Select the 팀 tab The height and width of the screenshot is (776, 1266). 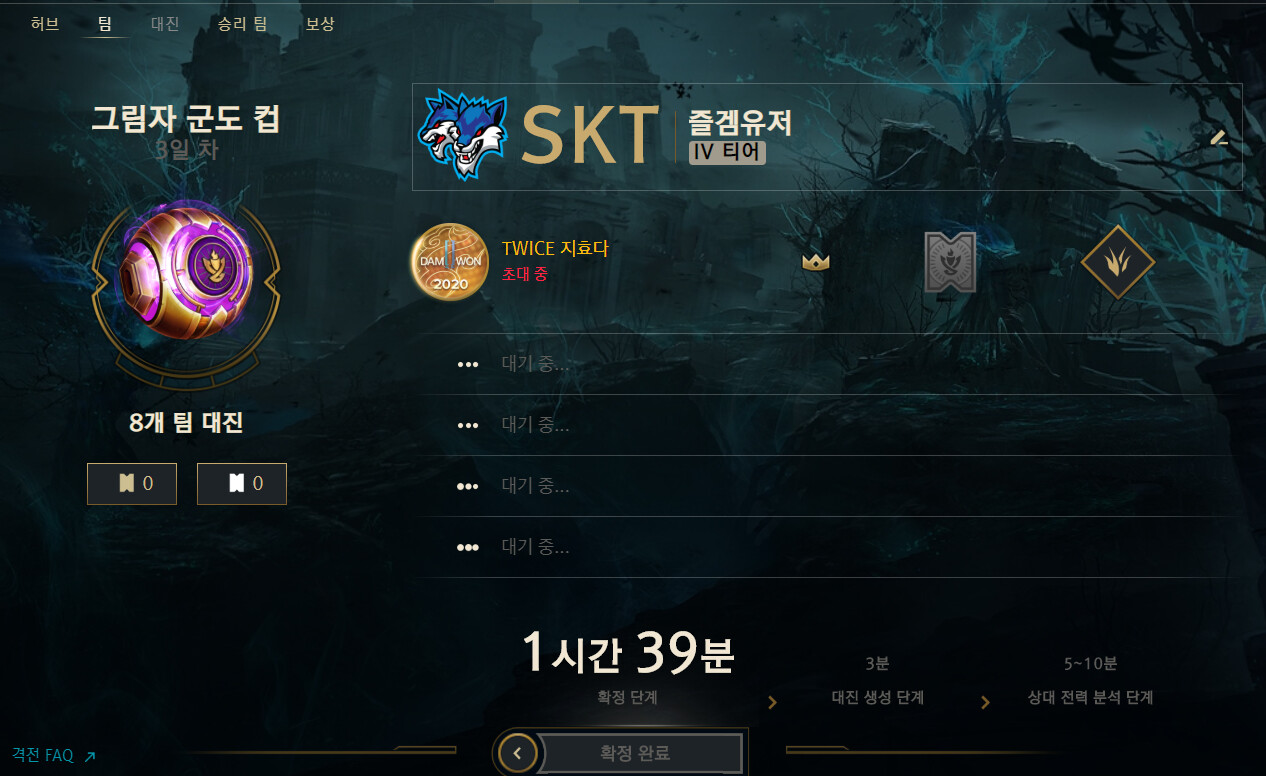pos(105,24)
